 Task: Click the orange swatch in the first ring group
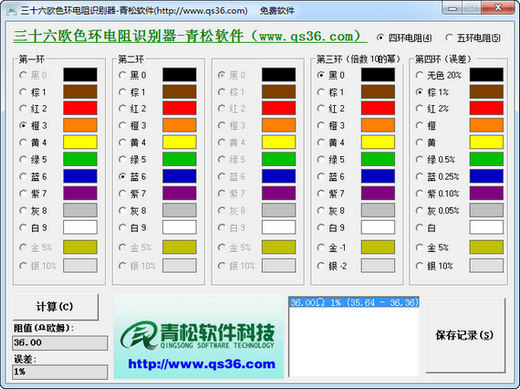tap(80, 125)
